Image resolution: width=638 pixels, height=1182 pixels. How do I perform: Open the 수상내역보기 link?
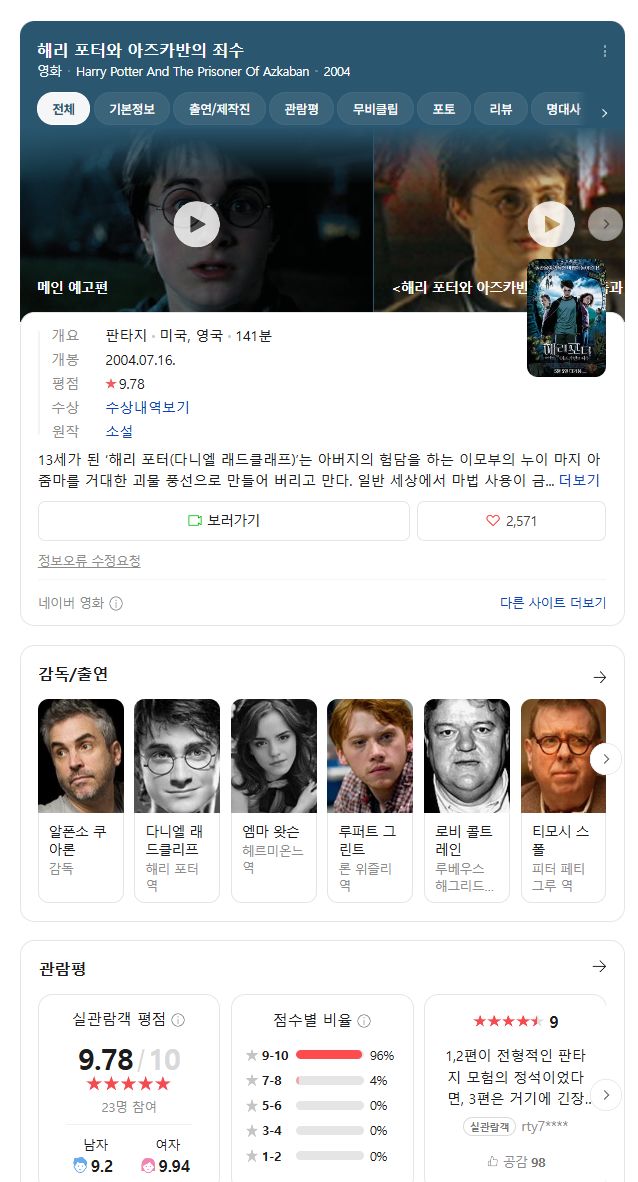tap(148, 408)
